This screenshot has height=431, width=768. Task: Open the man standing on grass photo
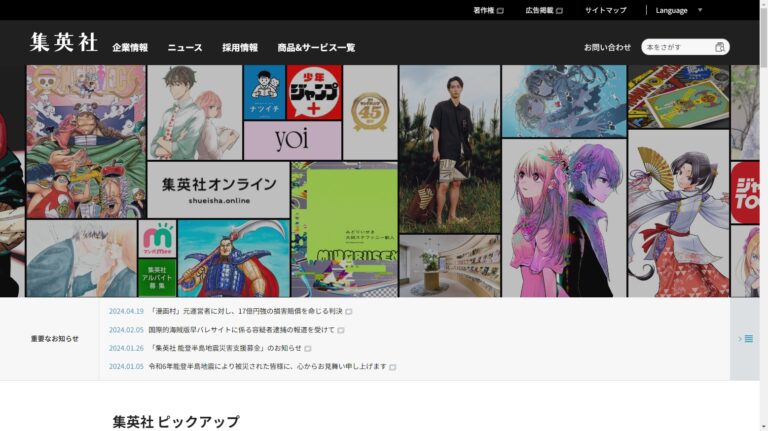pos(450,149)
